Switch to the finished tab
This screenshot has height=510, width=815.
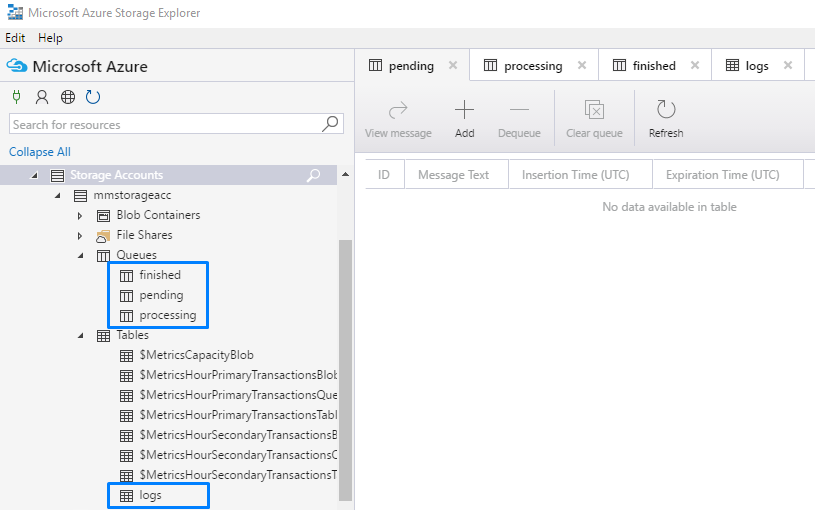click(x=654, y=66)
